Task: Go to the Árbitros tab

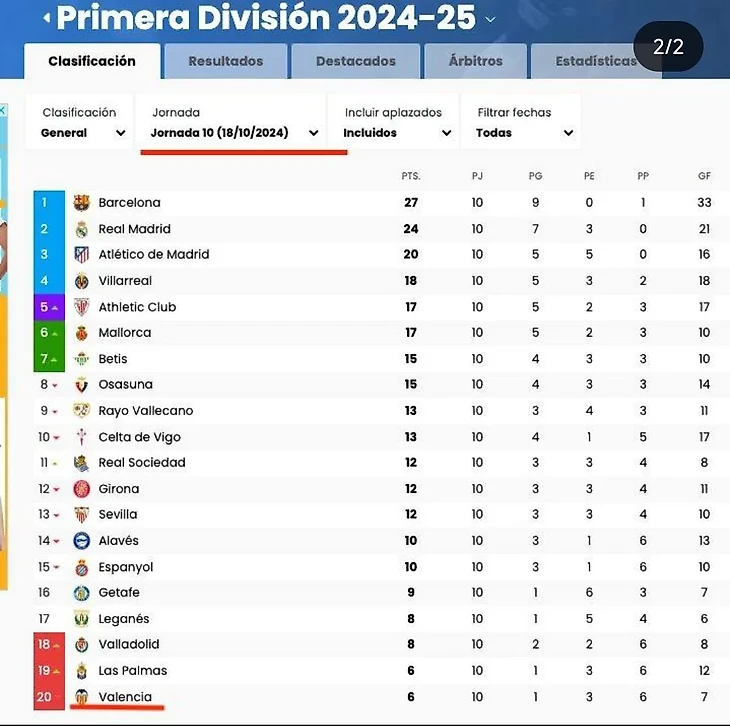Action: [476, 61]
